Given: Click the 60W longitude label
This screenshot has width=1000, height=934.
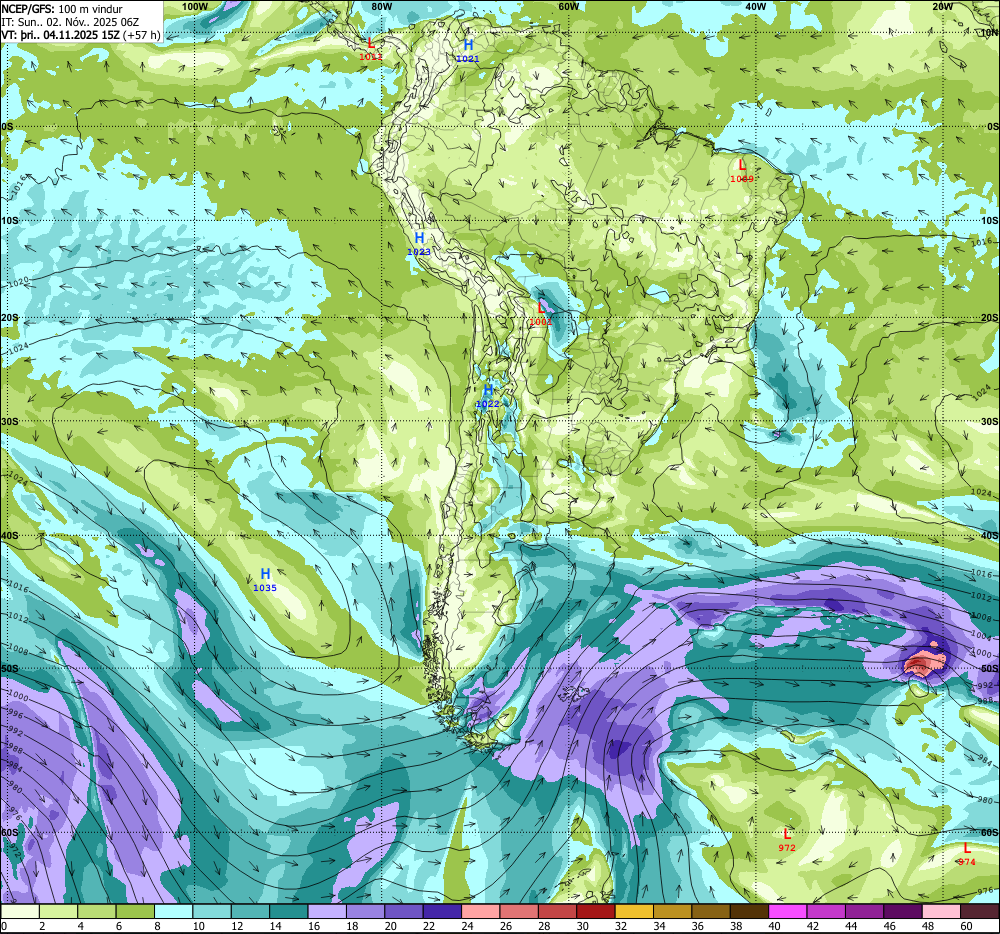Looking at the screenshot, I should (568, 6).
